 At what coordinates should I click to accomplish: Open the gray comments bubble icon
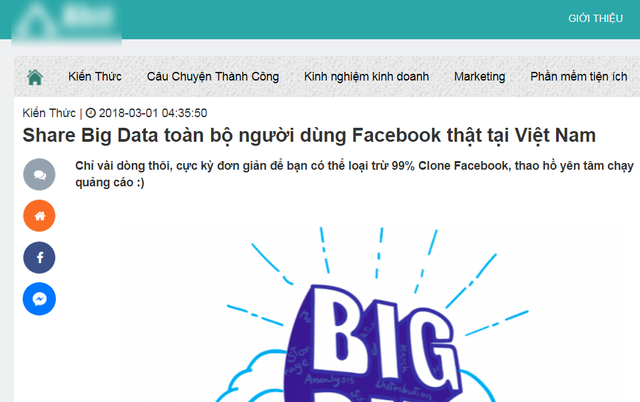pos(39,175)
